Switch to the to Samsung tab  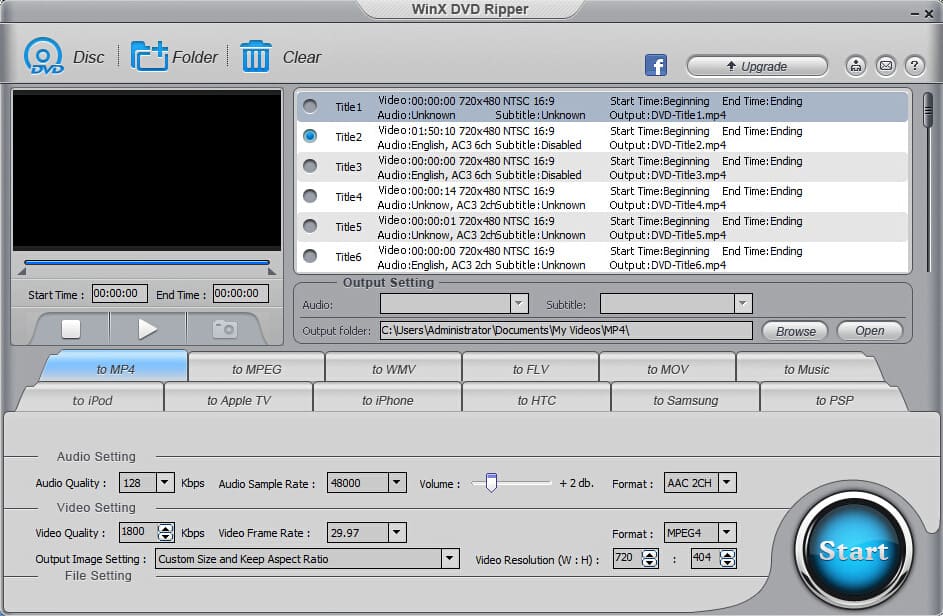pos(686,400)
